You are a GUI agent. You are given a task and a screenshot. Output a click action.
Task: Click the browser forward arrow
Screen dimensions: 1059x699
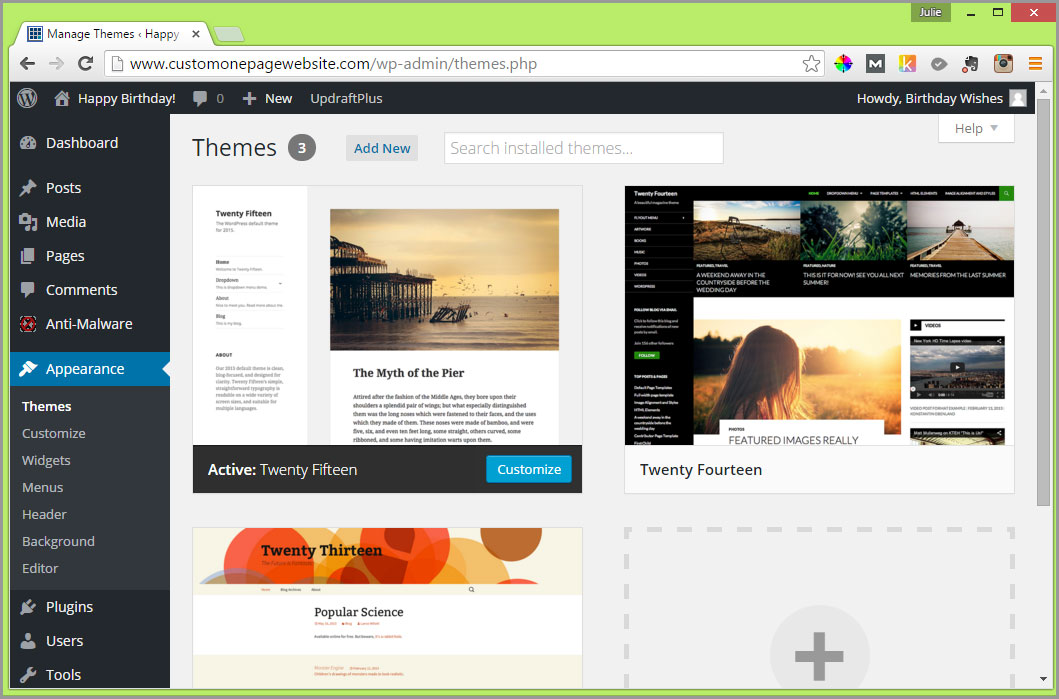(57, 63)
